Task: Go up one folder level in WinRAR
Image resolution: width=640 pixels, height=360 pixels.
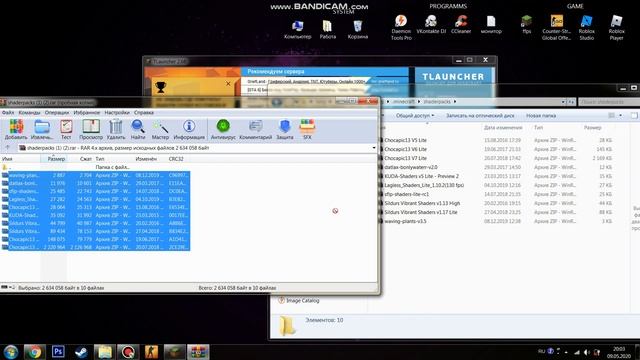Action: pyautogui.click(x=7, y=148)
